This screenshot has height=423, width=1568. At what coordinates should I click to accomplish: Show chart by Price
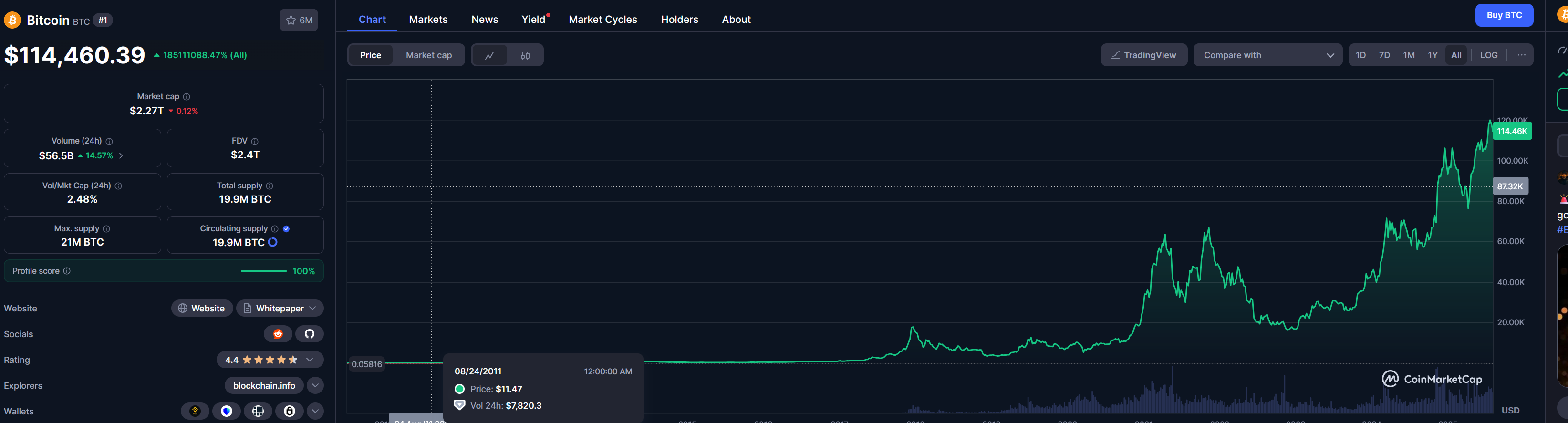[371, 55]
